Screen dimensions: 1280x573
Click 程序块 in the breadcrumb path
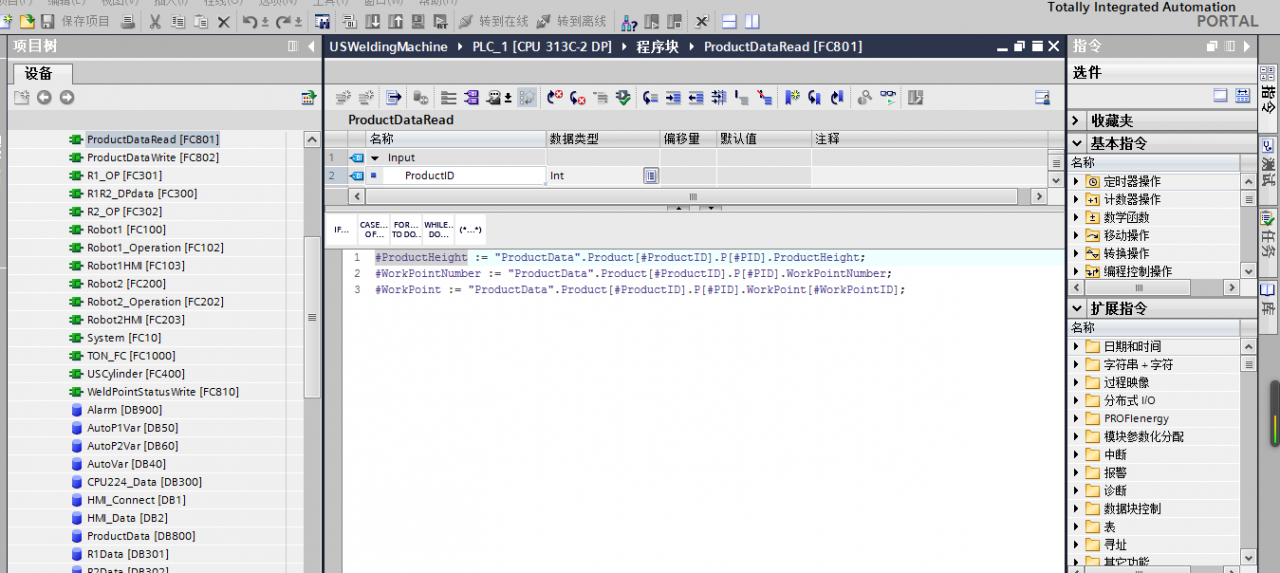658,47
